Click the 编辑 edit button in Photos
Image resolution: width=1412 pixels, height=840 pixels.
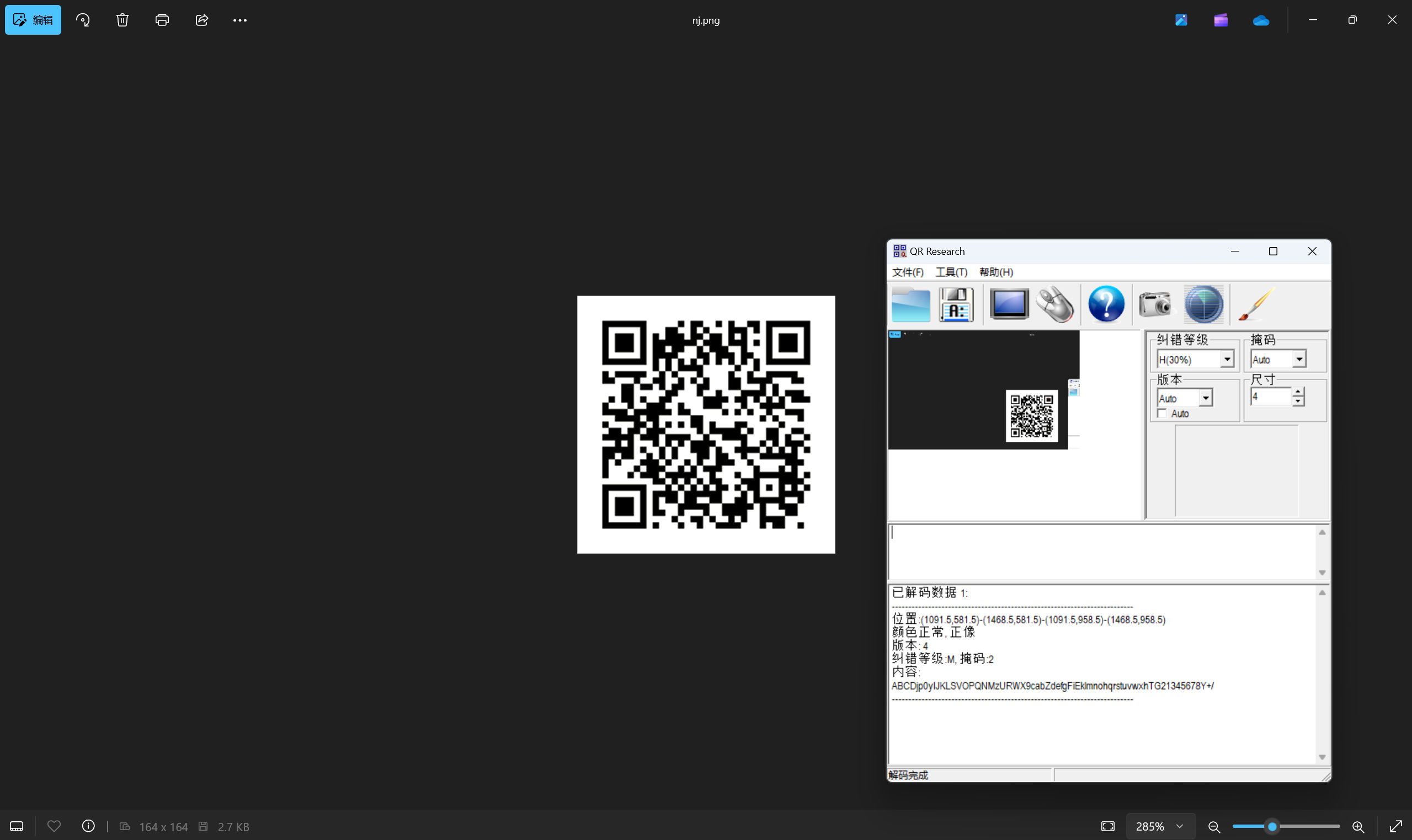click(x=33, y=20)
